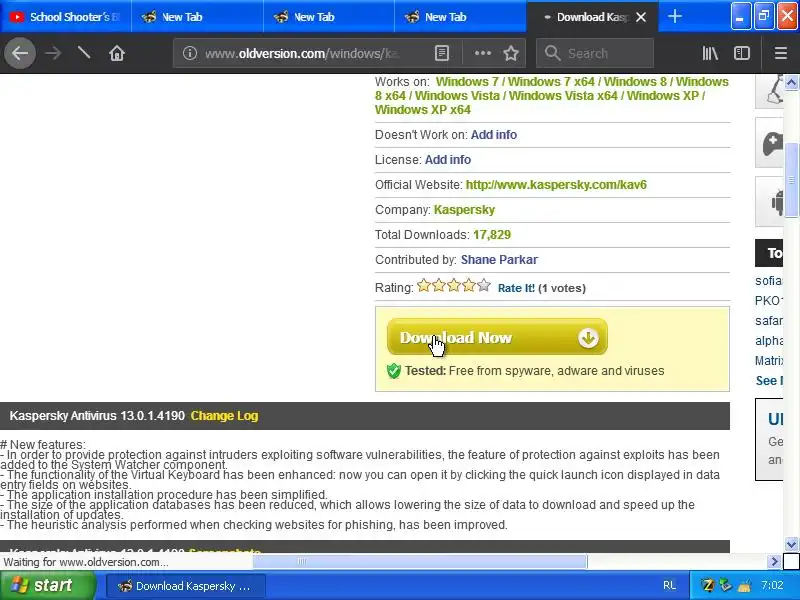800x600 pixels.
Task: Click the Z tray icon
Action: tap(708, 585)
